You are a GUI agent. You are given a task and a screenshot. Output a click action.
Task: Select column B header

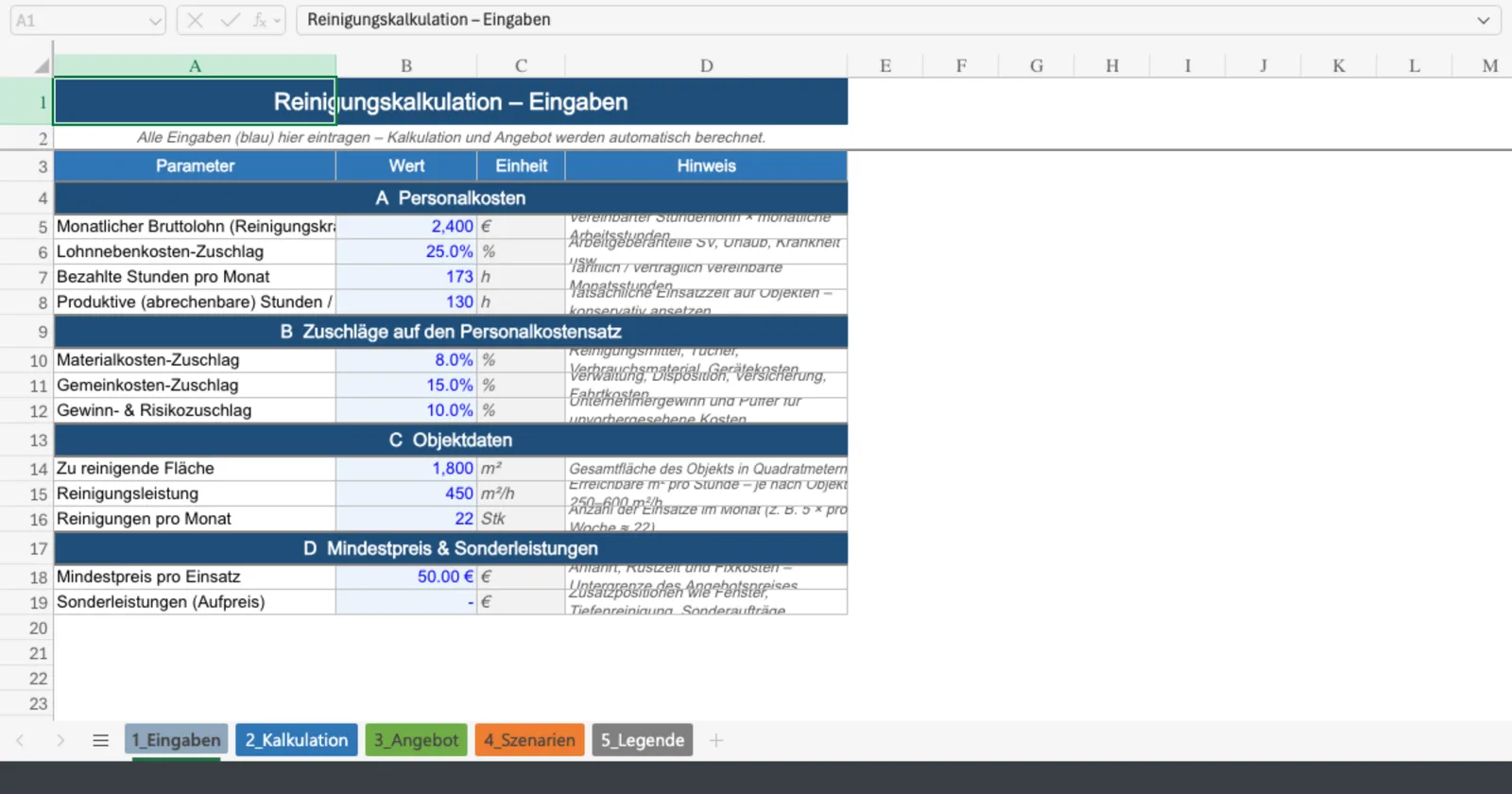(x=406, y=66)
